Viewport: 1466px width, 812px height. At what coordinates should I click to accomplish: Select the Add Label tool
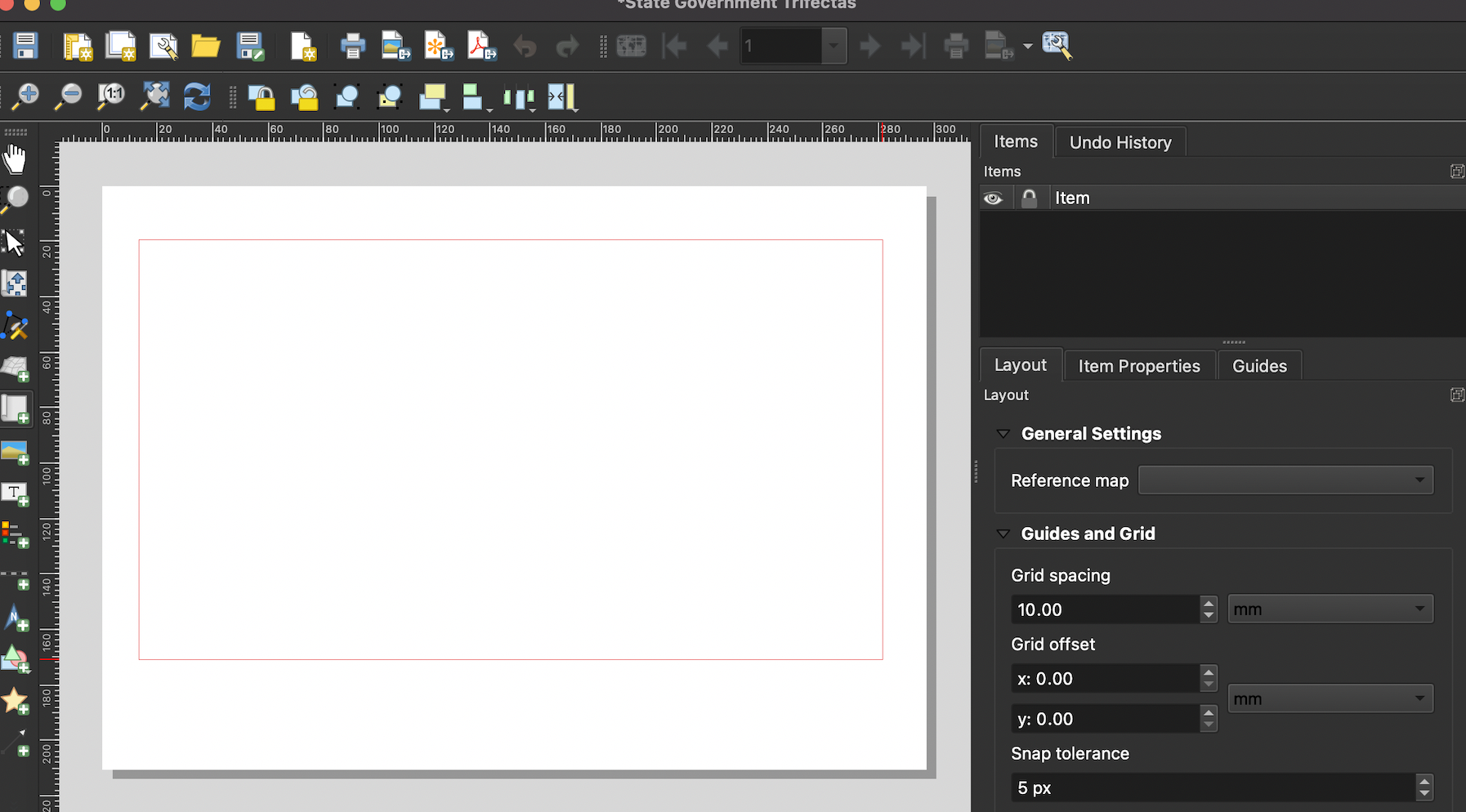click(15, 493)
